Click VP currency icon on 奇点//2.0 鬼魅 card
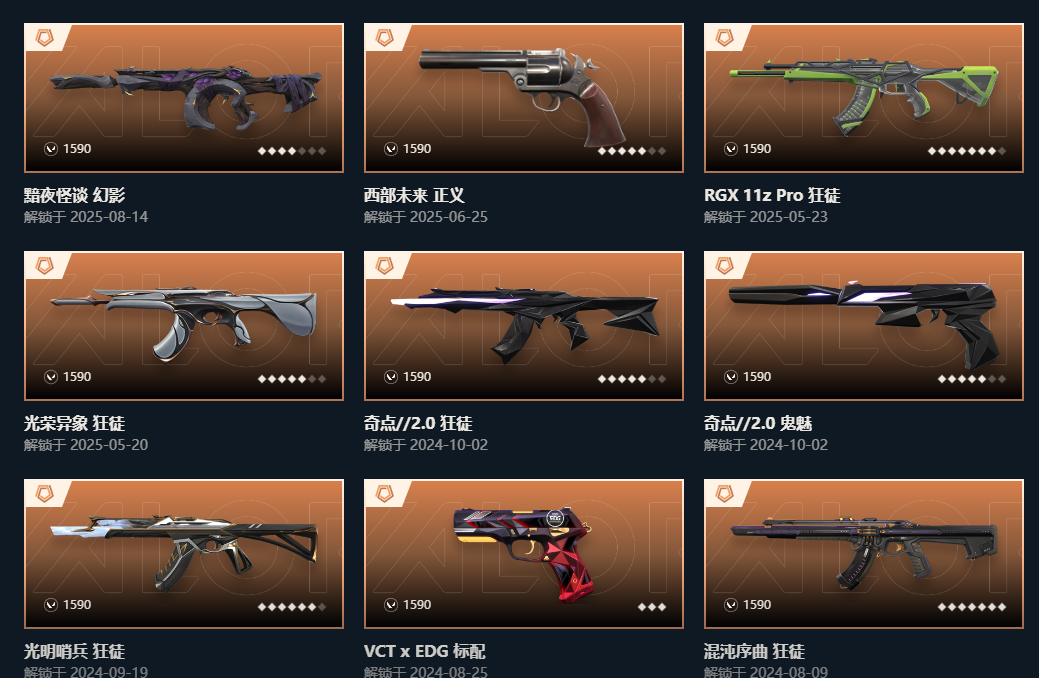The image size is (1039, 678). pos(731,377)
